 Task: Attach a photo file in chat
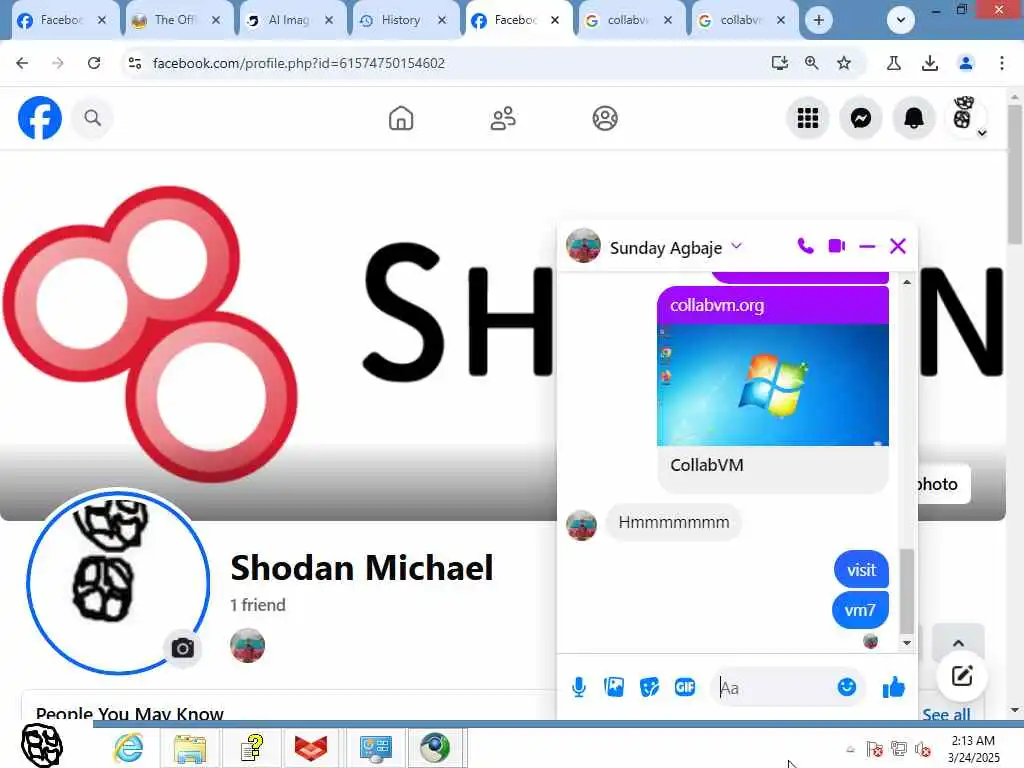click(614, 687)
